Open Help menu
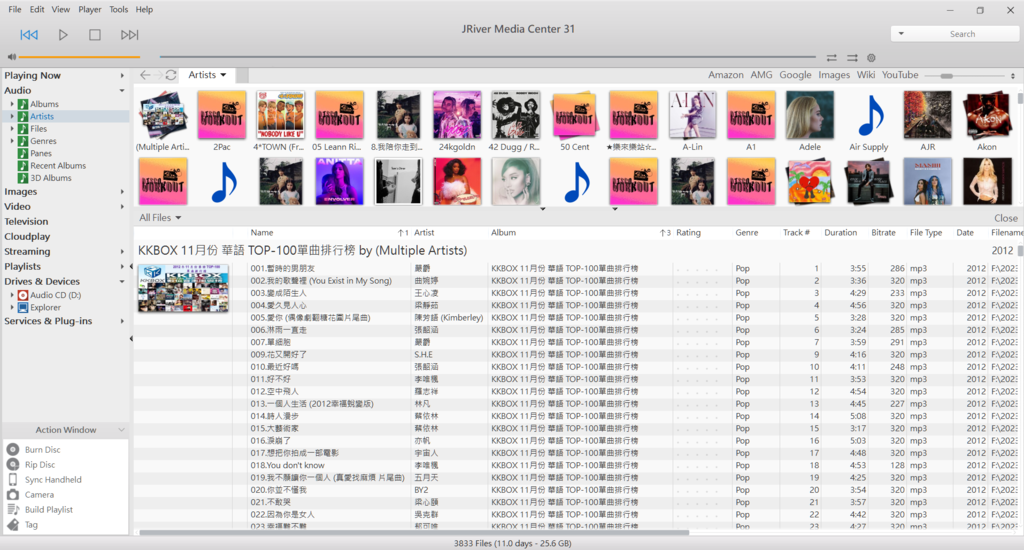This screenshot has height=550, width=1024. click(x=144, y=10)
